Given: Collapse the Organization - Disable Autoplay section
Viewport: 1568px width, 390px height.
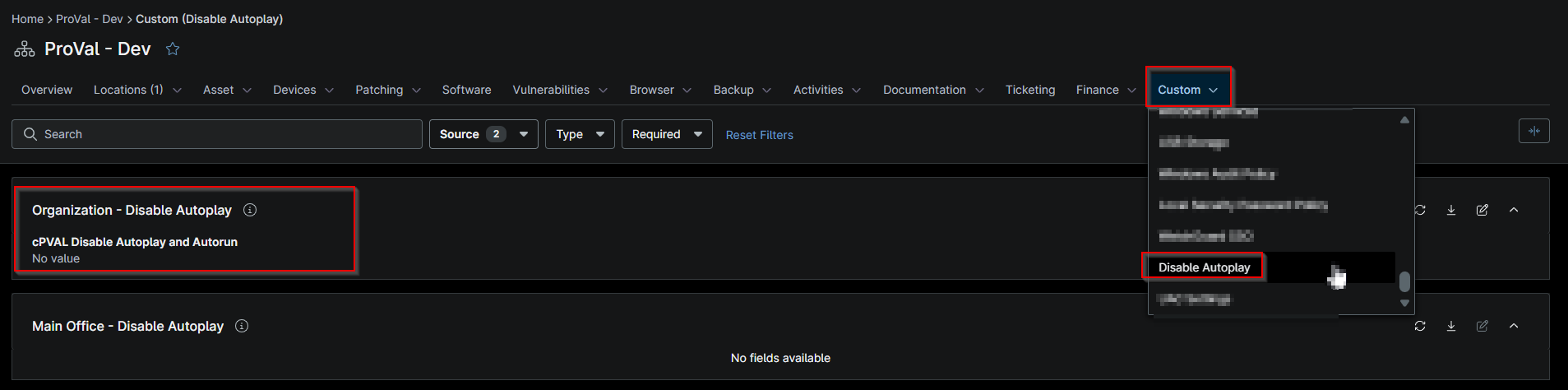Looking at the screenshot, I should tap(1514, 210).
